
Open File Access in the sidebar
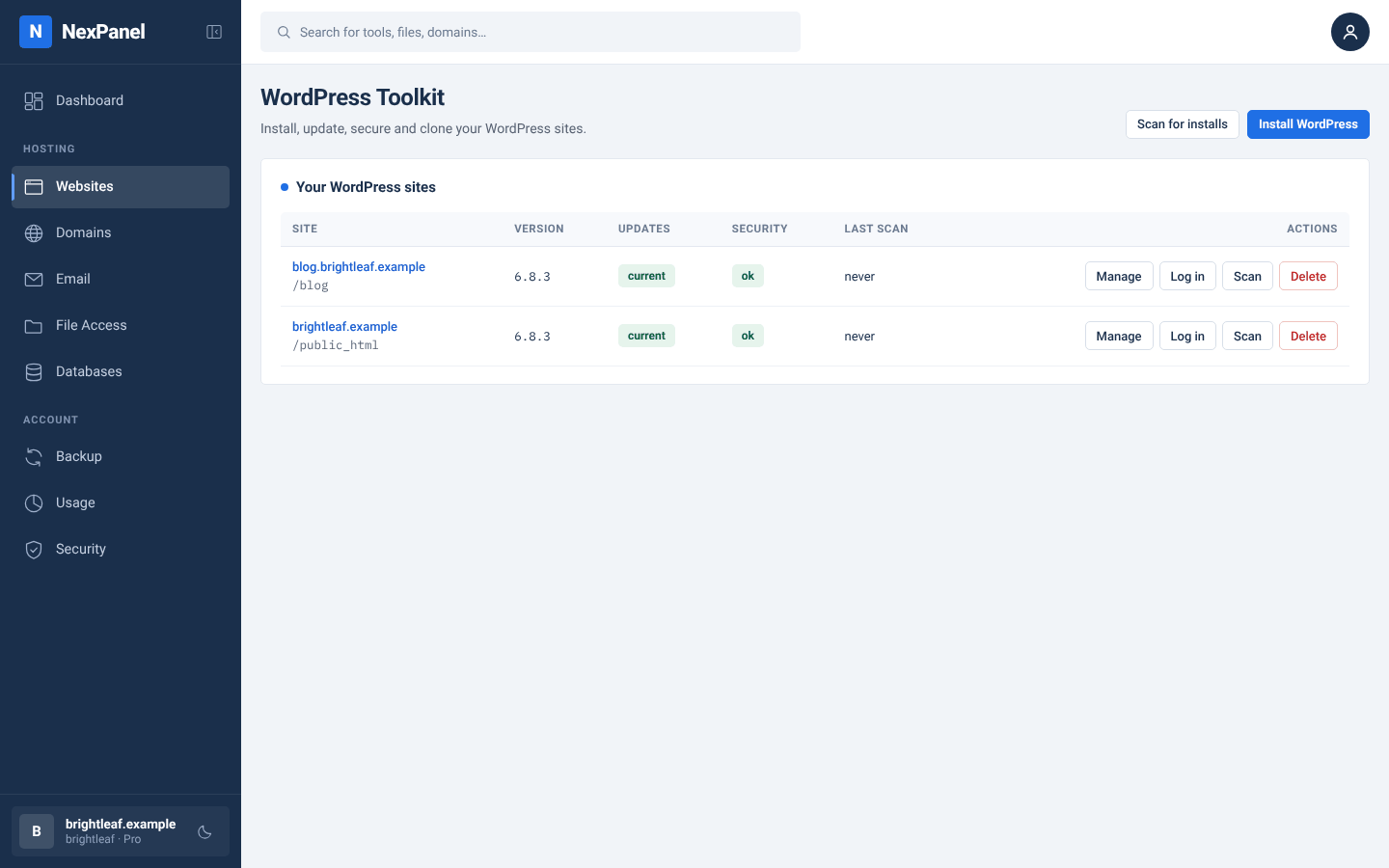(x=121, y=325)
